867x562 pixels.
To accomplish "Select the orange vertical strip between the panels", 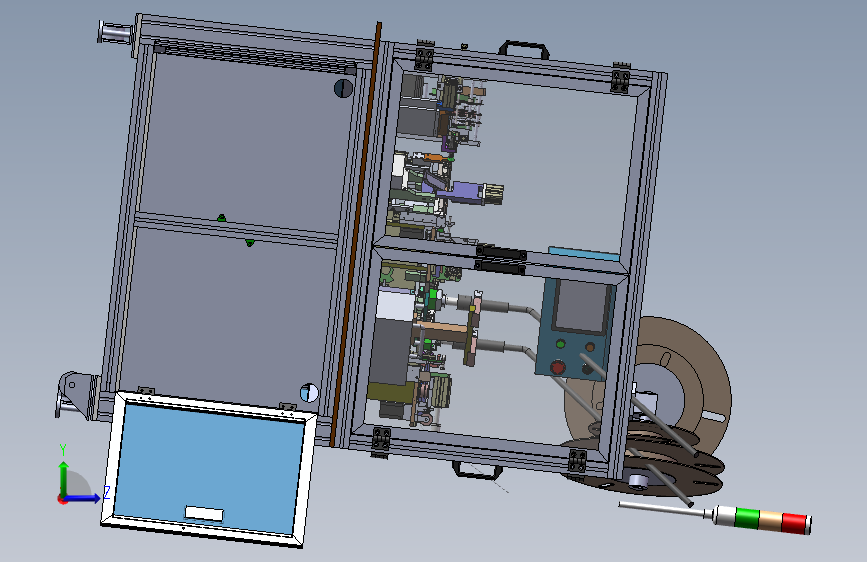I will [356, 234].
